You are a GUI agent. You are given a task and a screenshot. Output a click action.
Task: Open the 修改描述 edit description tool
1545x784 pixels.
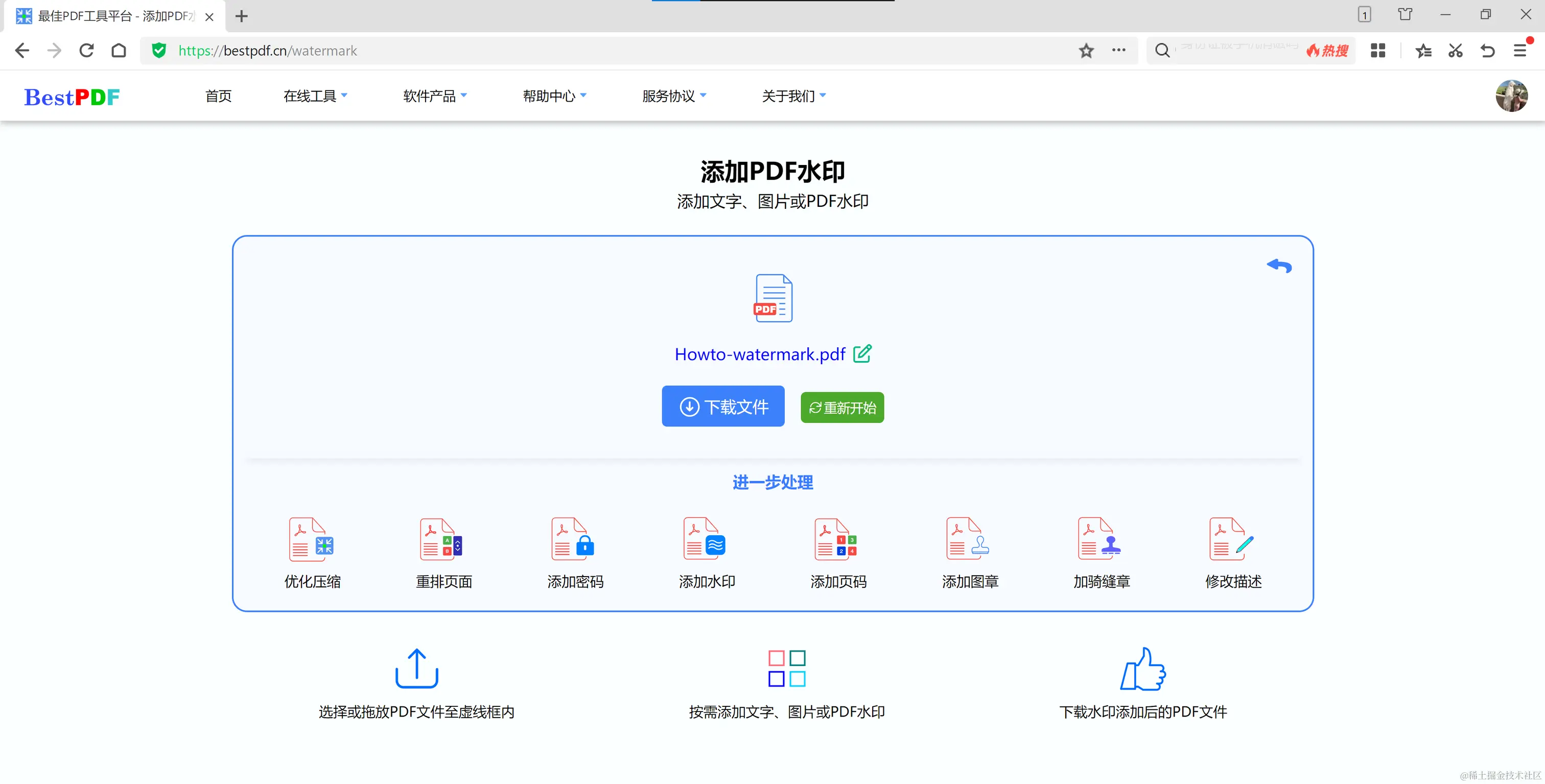(1232, 539)
